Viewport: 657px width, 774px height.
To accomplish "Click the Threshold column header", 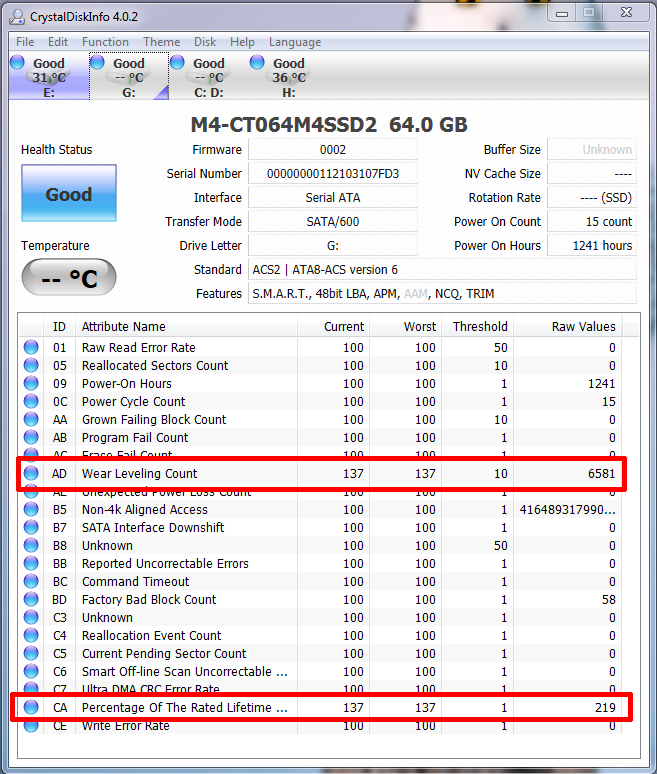I will click(x=477, y=326).
